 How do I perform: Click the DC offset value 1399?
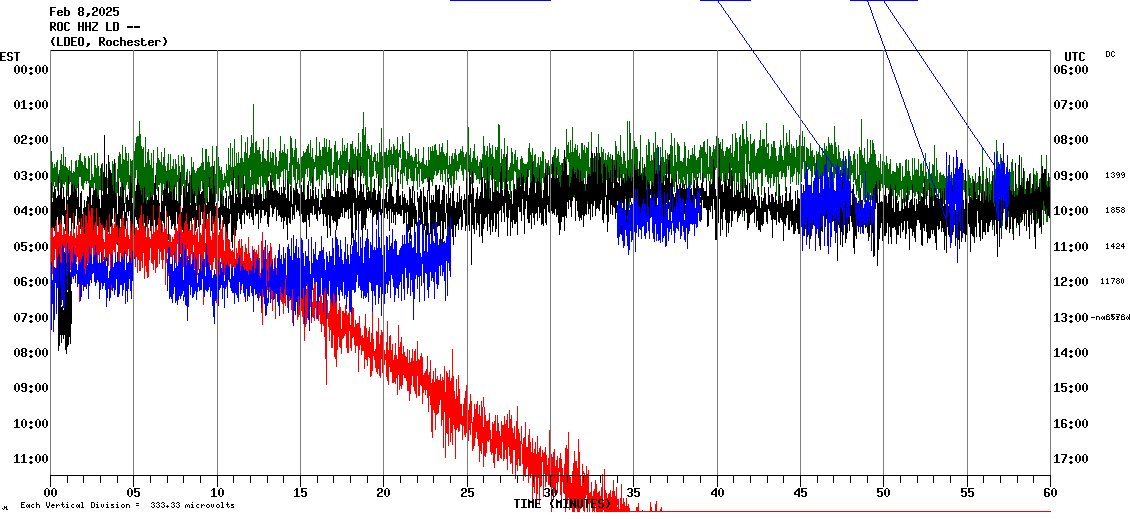pos(1114,176)
